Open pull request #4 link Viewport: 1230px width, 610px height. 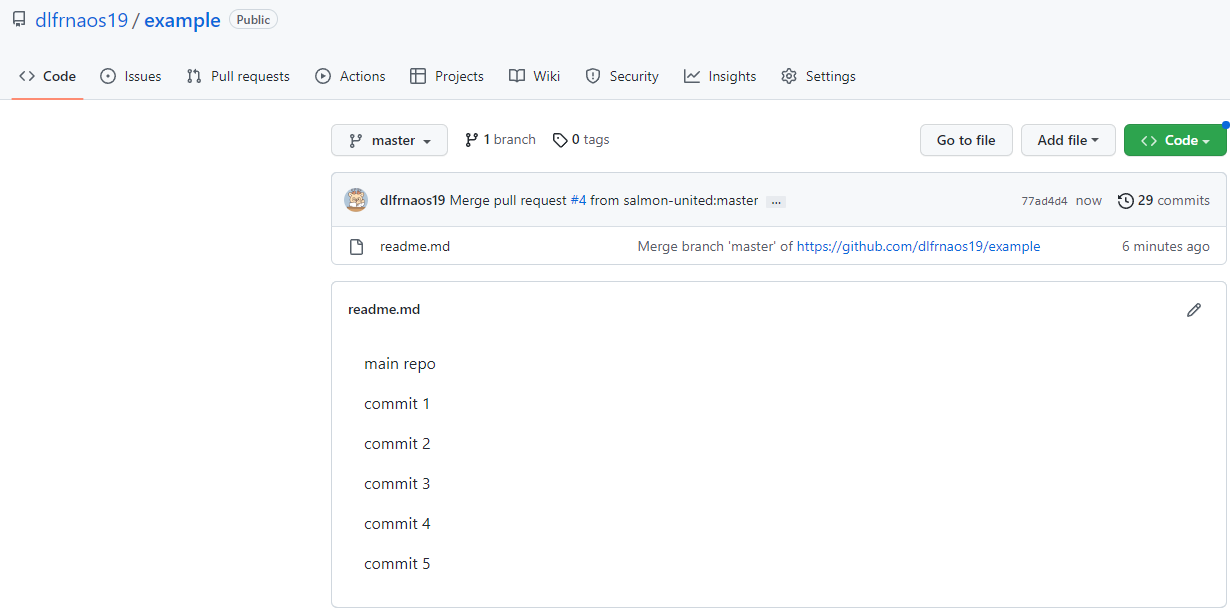(x=578, y=200)
